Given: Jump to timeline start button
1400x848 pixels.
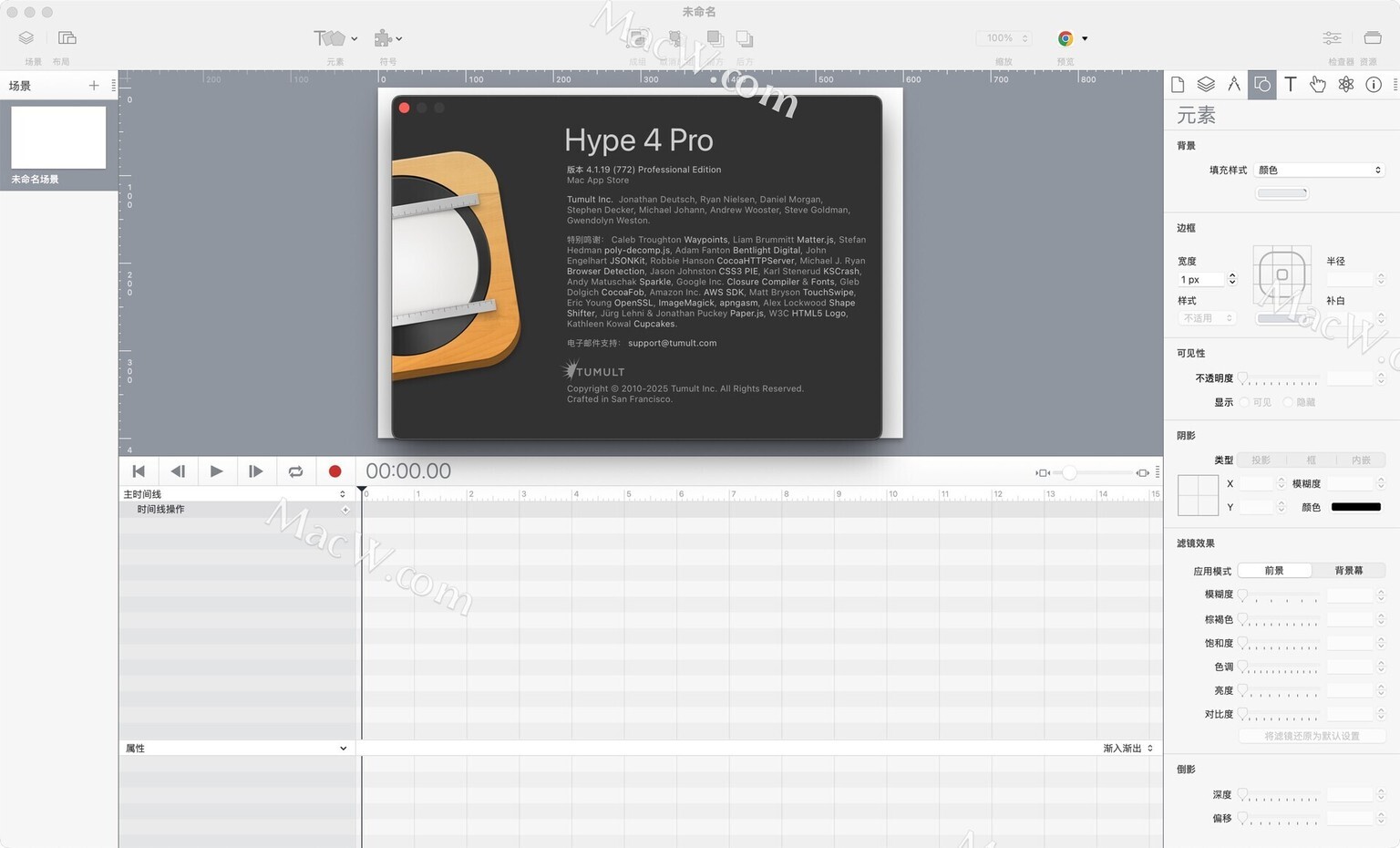Looking at the screenshot, I should pyautogui.click(x=139, y=471).
